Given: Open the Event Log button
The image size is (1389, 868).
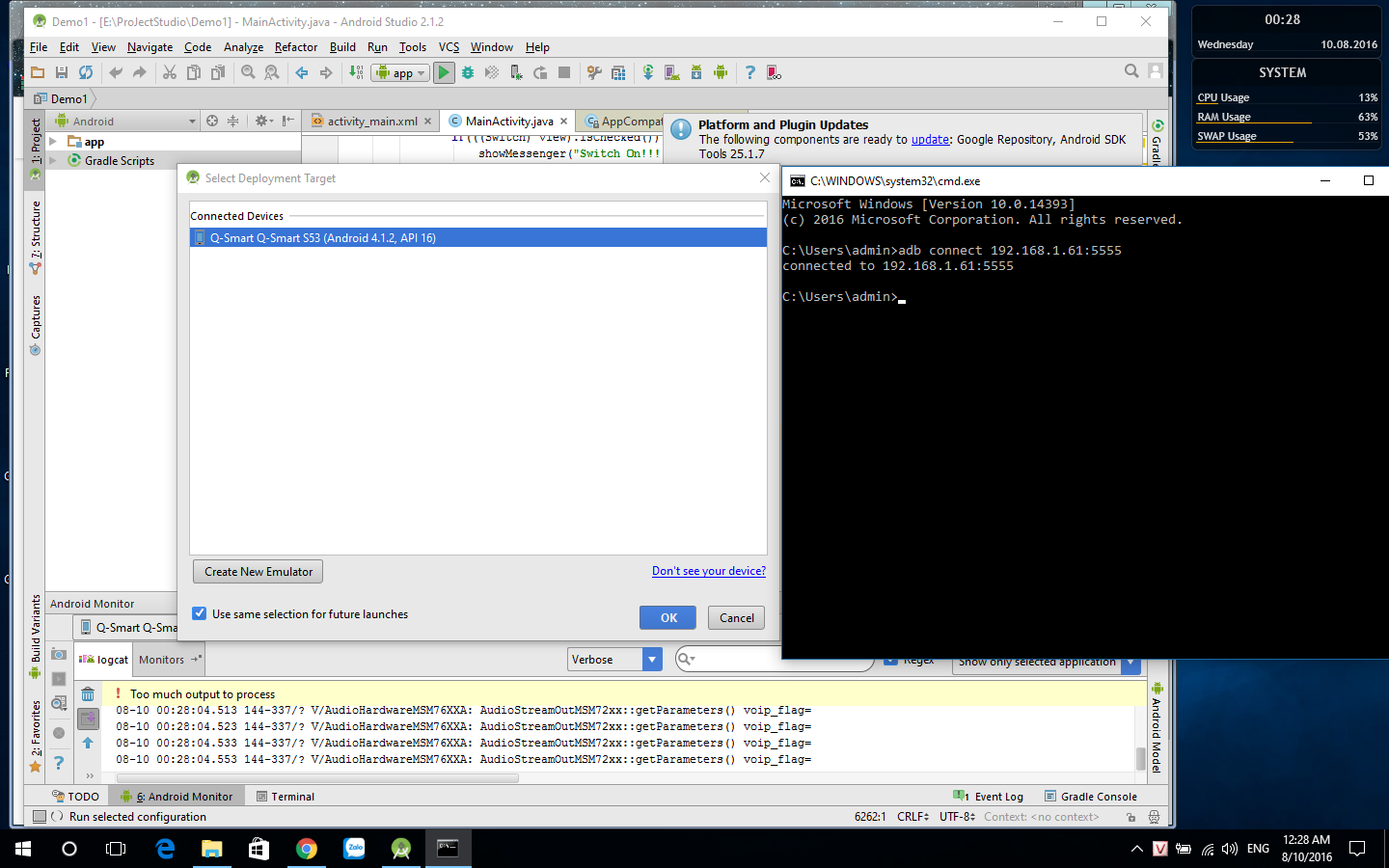Looking at the screenshot, I should (990, 797).
